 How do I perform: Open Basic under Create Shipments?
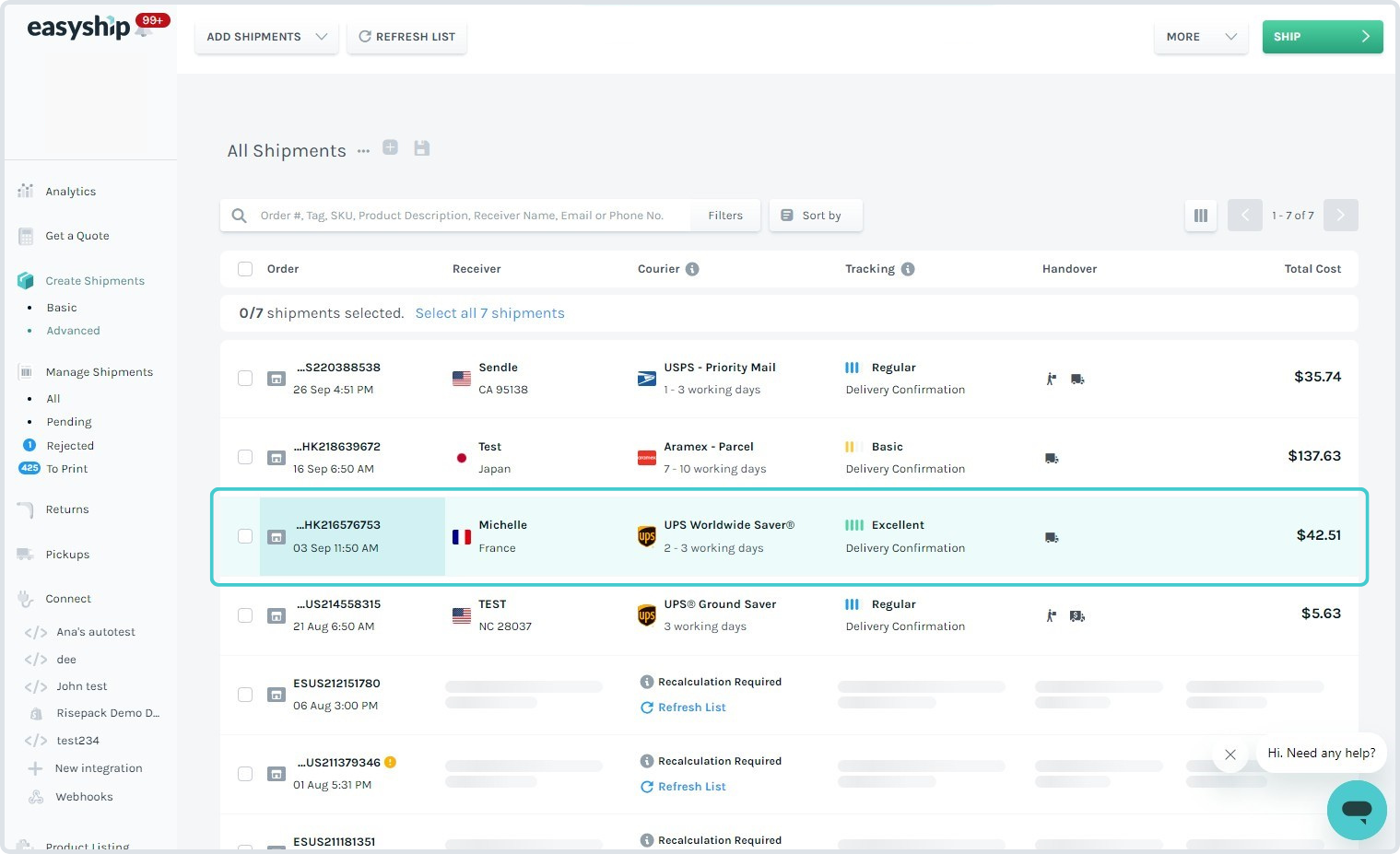62,308
